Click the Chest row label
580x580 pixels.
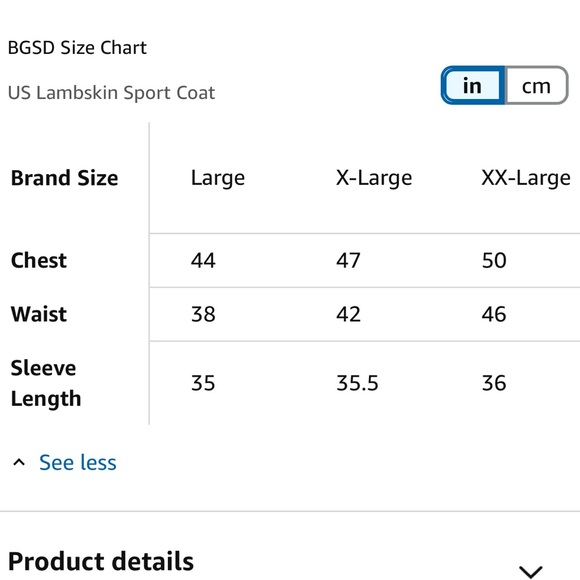click(x=39, y=260)
